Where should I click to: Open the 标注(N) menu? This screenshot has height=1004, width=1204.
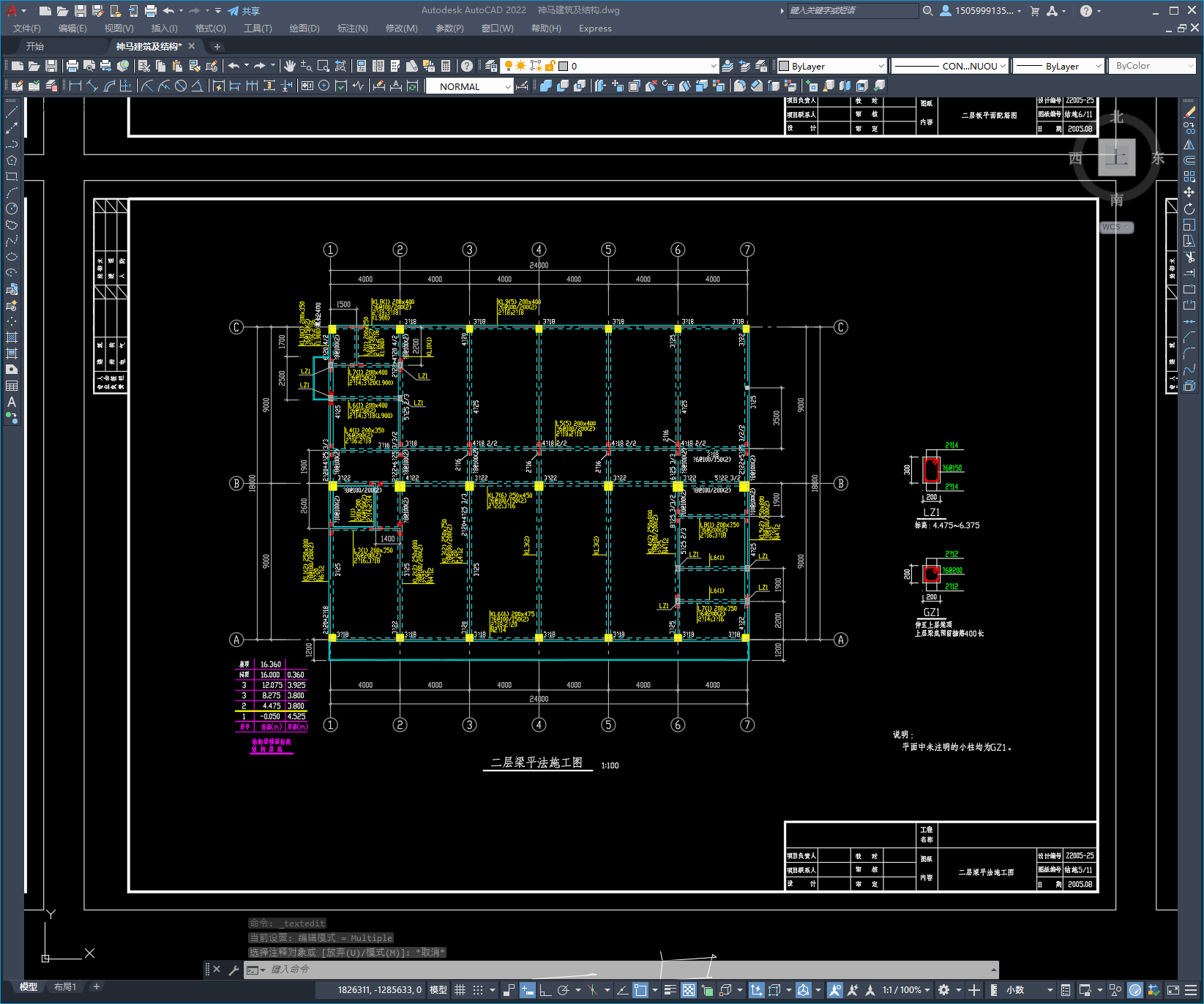pos(352,28)
